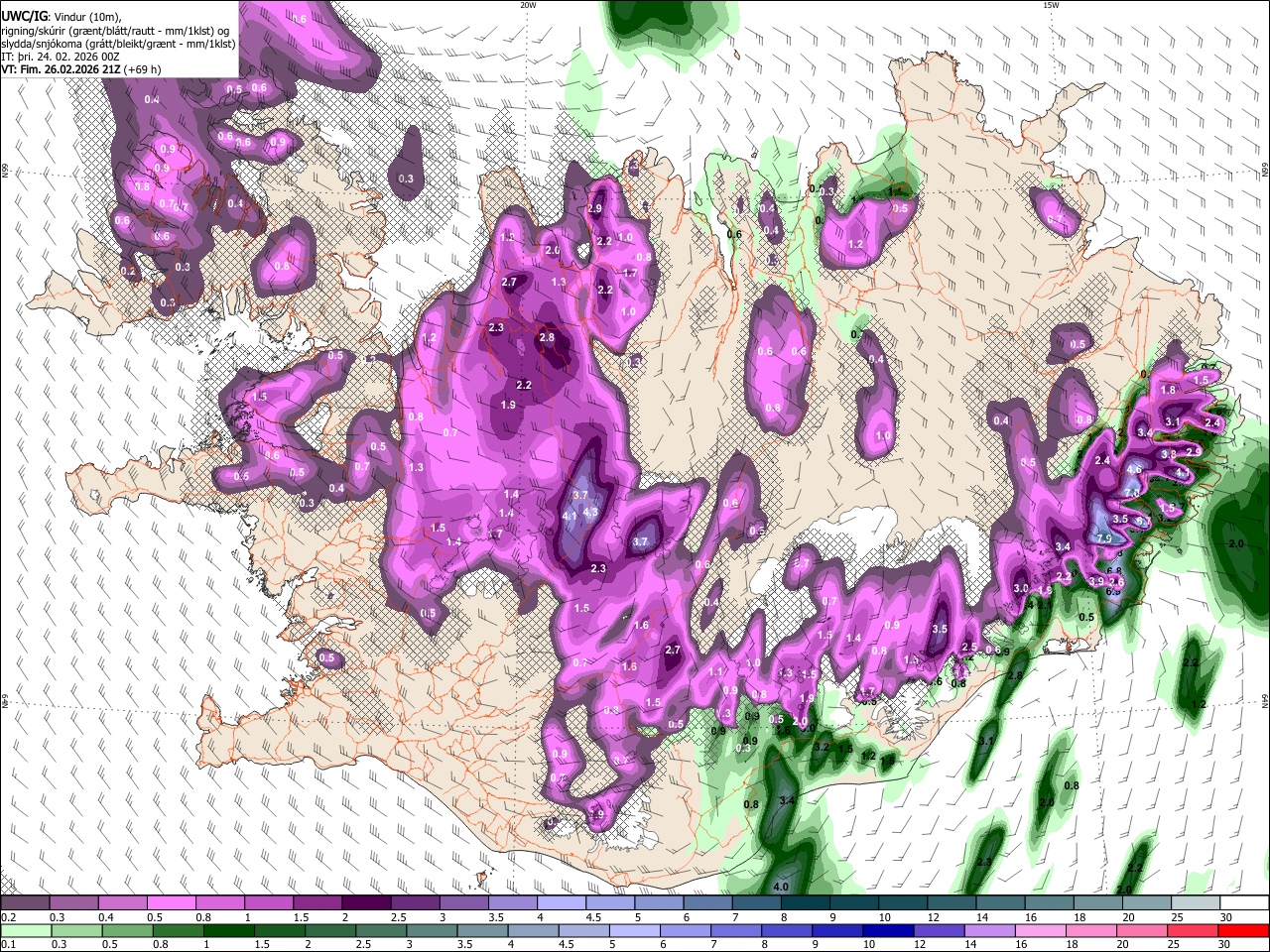Click the '0.2' label on the snow scale
The height and width of the screenshot is (952, 1270).
tap(8, 917)
